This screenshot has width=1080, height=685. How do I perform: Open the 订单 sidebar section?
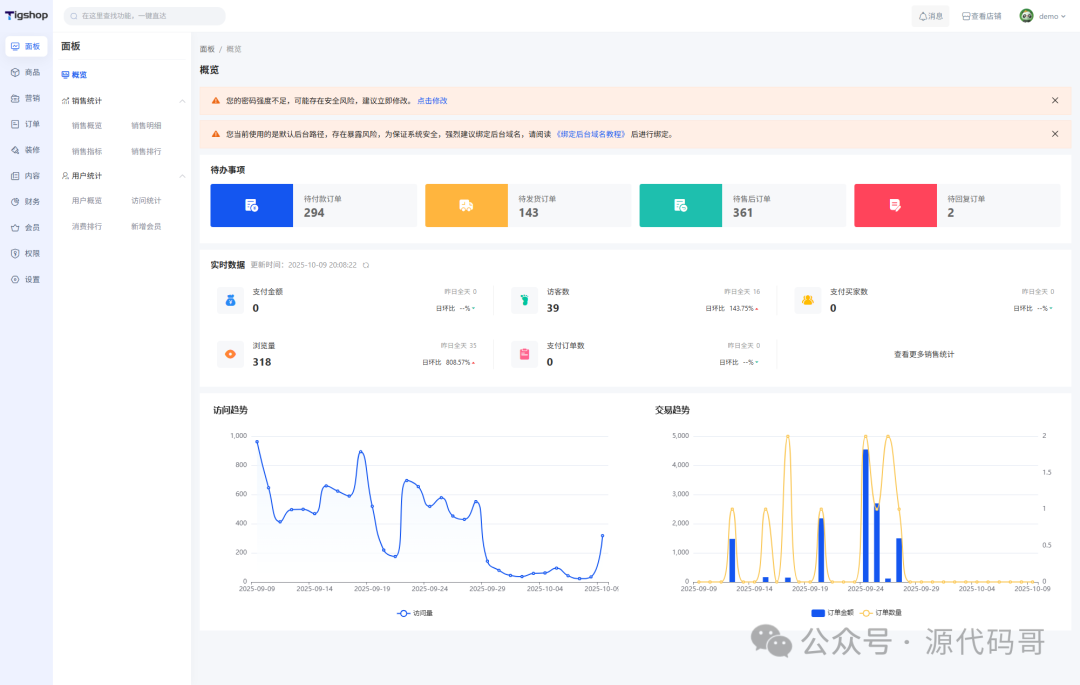tap(26, 124)
